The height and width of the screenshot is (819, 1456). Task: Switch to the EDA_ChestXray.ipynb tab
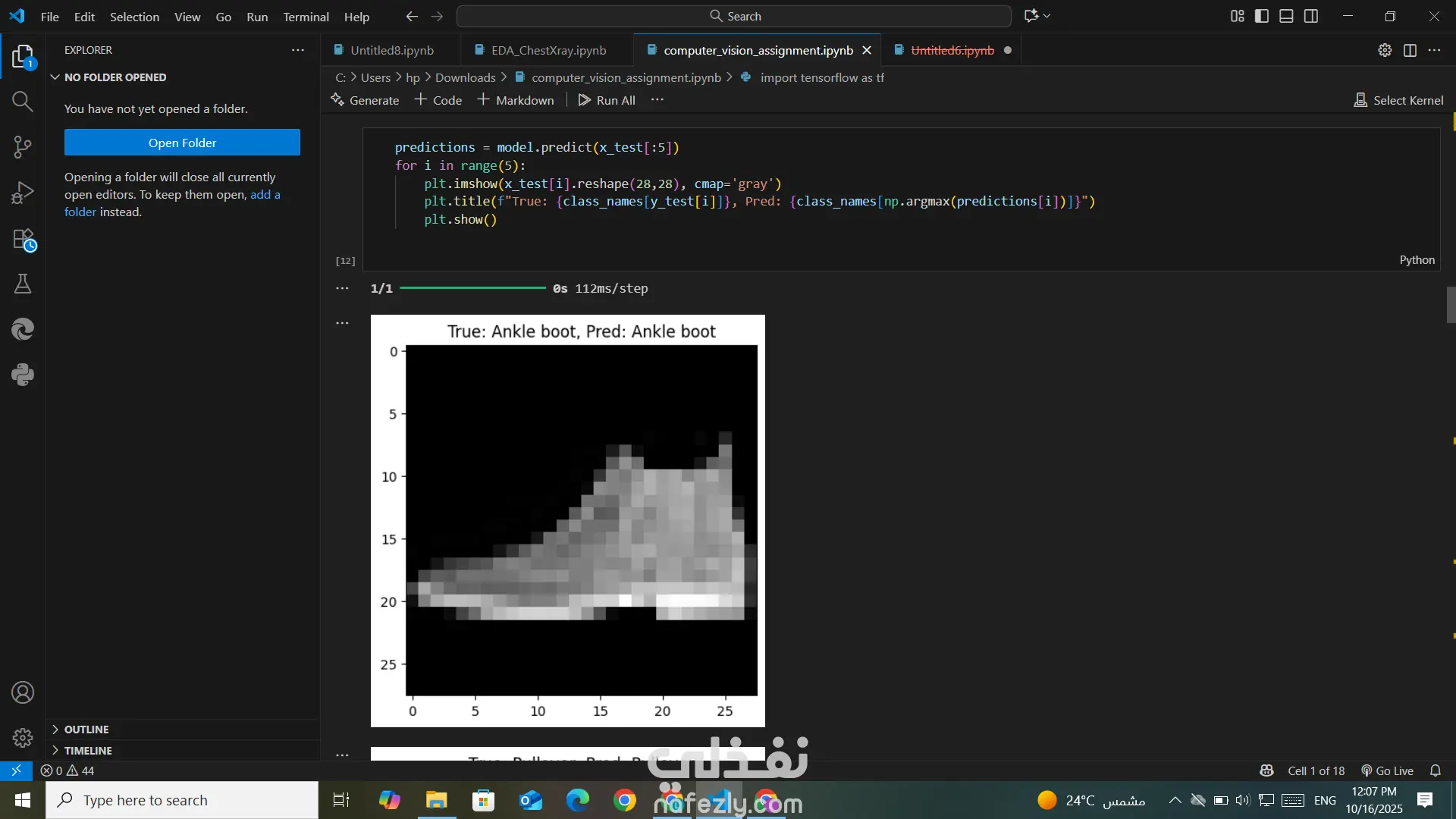point(548,50)
